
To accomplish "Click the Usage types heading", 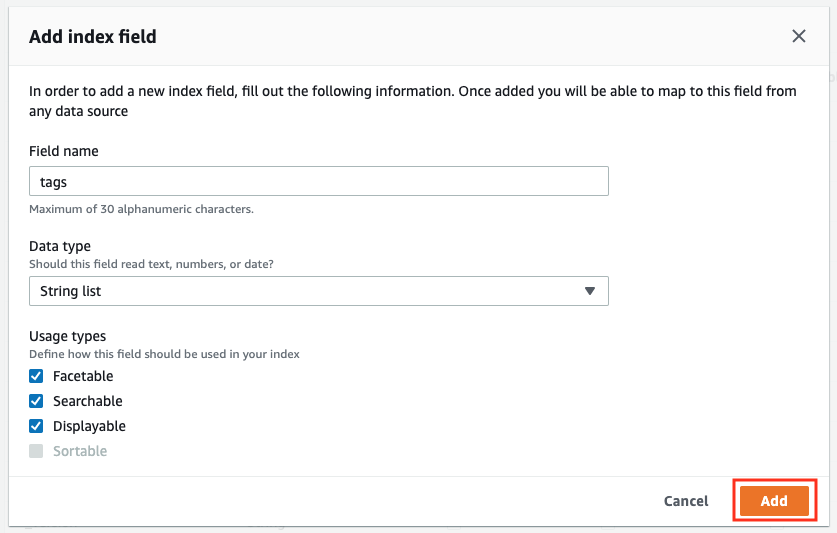I will pyautogui.click(x=67, y=336).
